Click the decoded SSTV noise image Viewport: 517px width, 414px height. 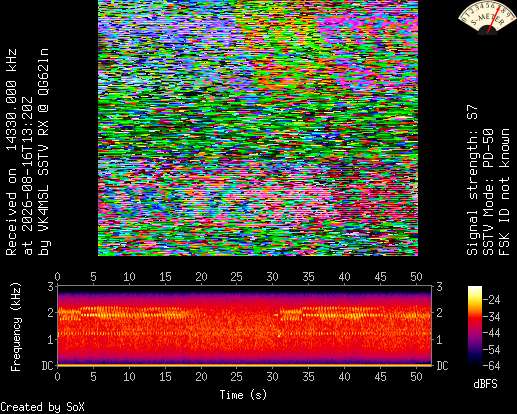[x=258, y=128]
